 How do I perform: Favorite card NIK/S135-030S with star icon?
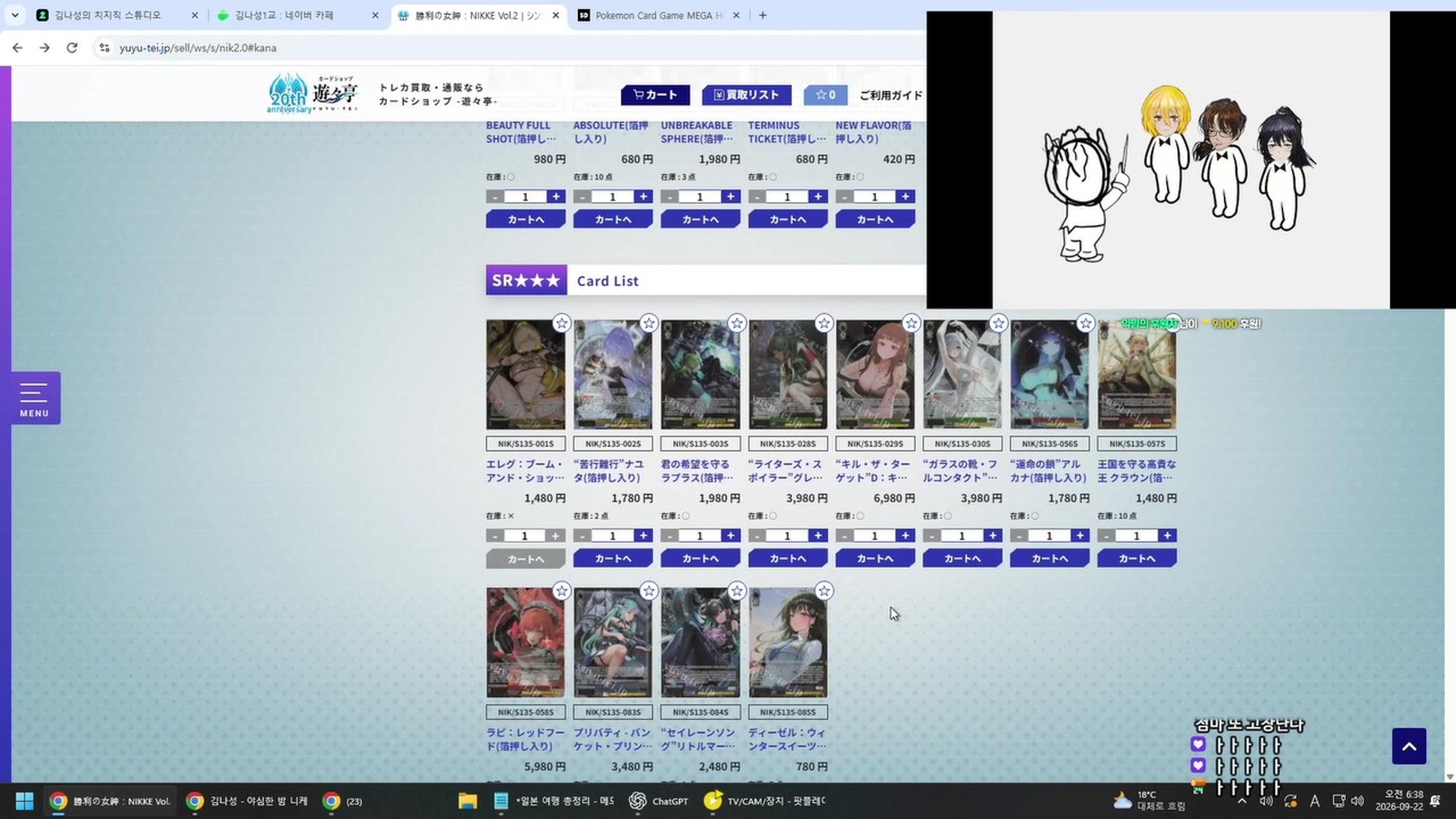tap(998, 323)
